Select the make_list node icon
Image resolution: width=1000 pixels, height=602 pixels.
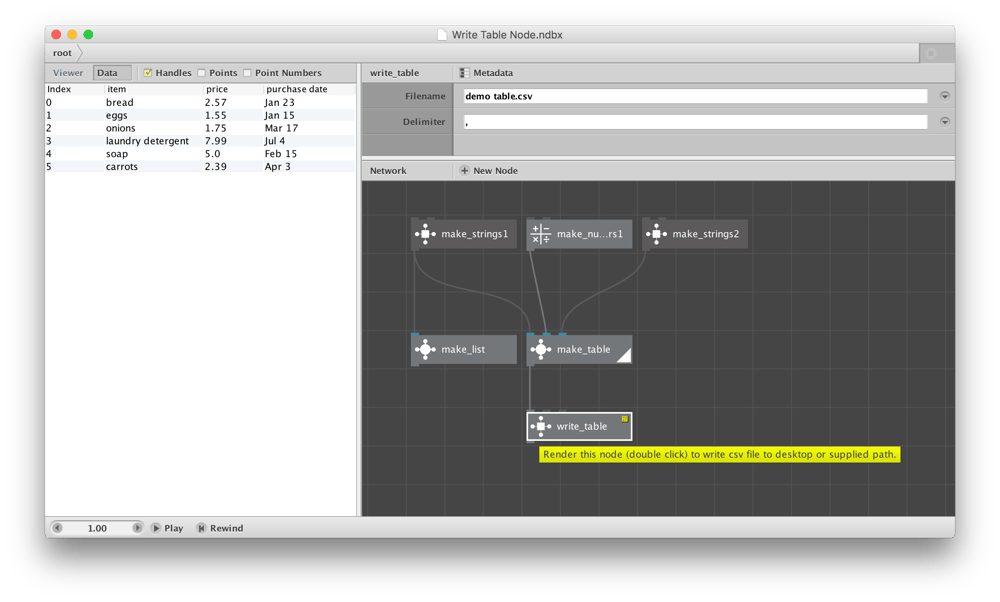click(425, 349)
